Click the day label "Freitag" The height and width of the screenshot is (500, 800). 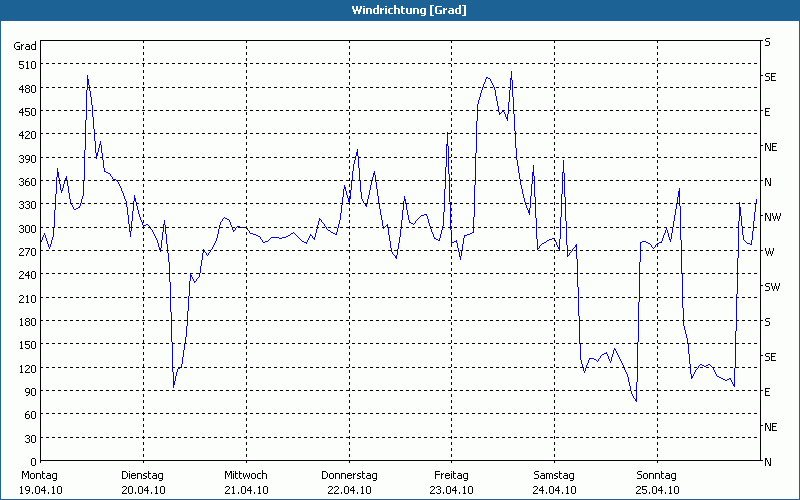point(451,476)
